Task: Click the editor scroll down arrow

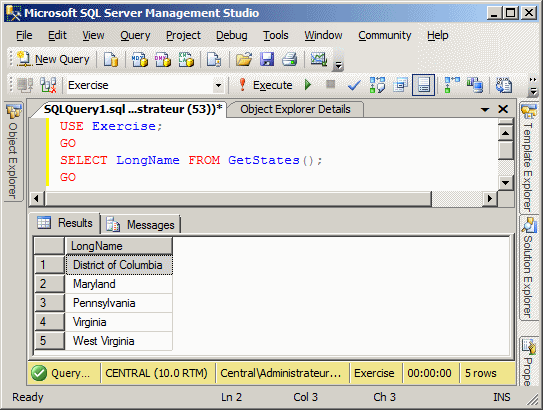Action: click(x=506, y=182)
